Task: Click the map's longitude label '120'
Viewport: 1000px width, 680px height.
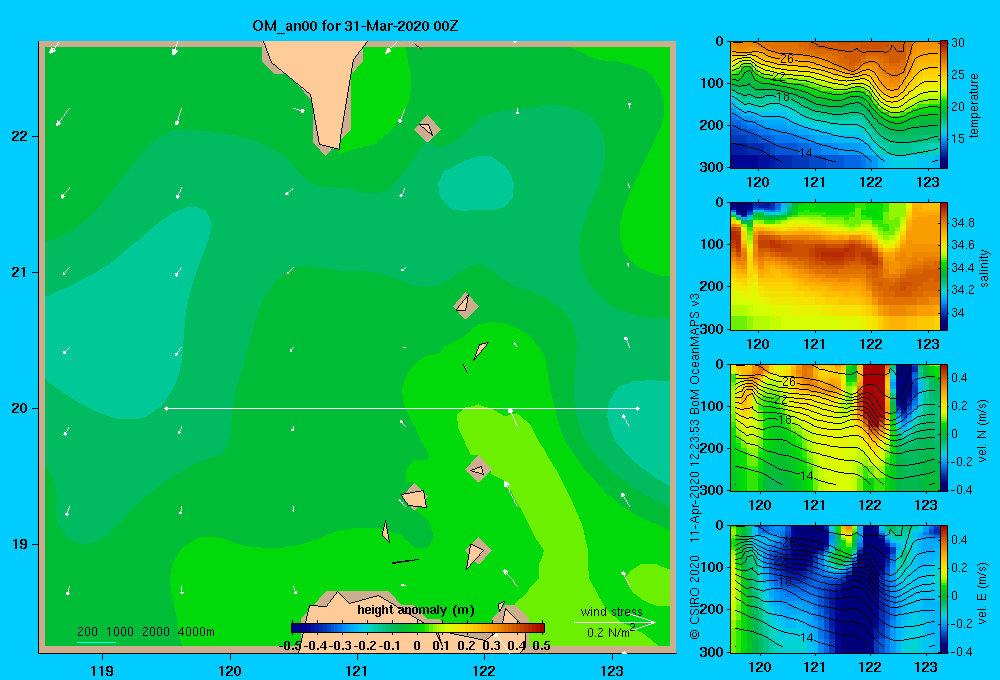Action: pos(230,670)
